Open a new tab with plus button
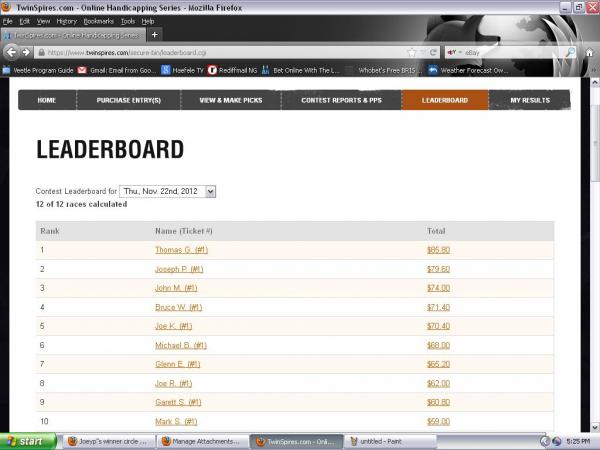600x450 pixels. click(154, 35)
